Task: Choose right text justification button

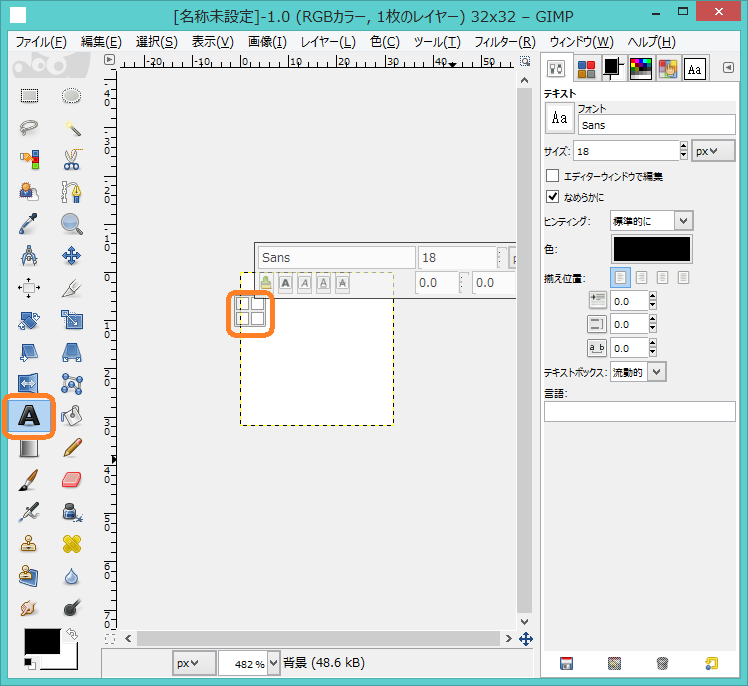Action: point(642,277)
